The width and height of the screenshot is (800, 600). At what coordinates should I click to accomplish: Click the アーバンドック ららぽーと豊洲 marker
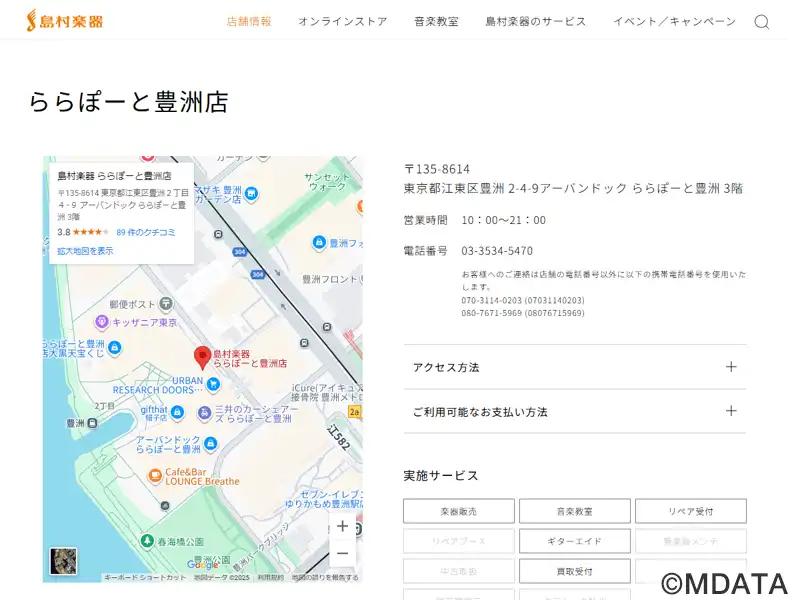211,444
